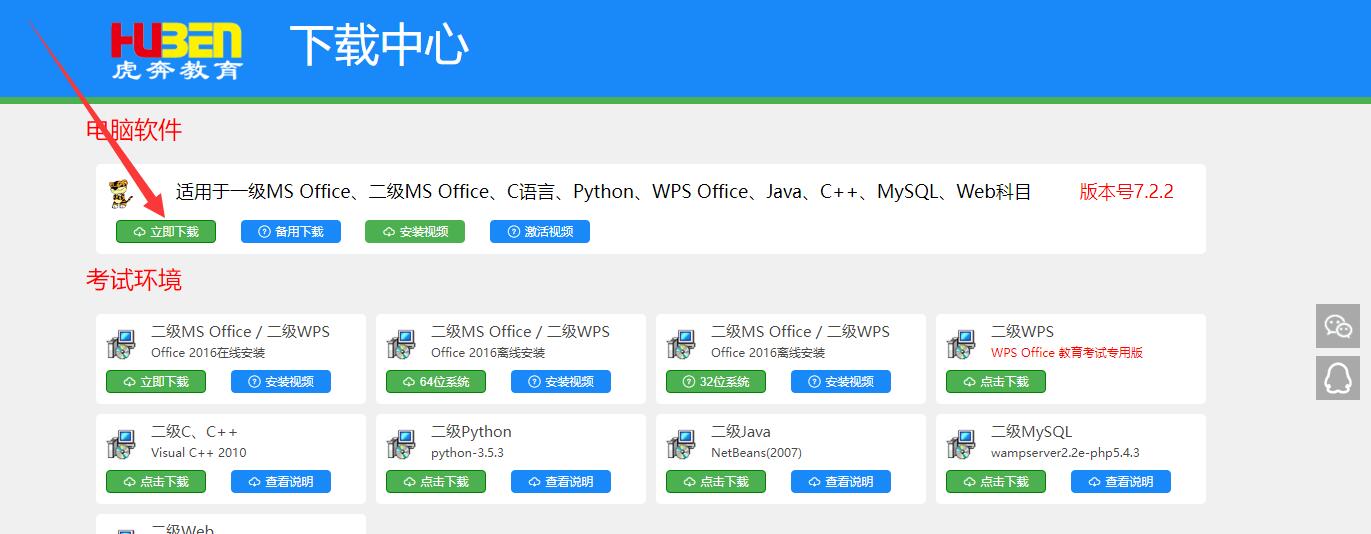Open 查看说明 for wampserver2.2e-php5.4.3
Viewport: 1371px width, 534px height.
[x=1121, y=482]
